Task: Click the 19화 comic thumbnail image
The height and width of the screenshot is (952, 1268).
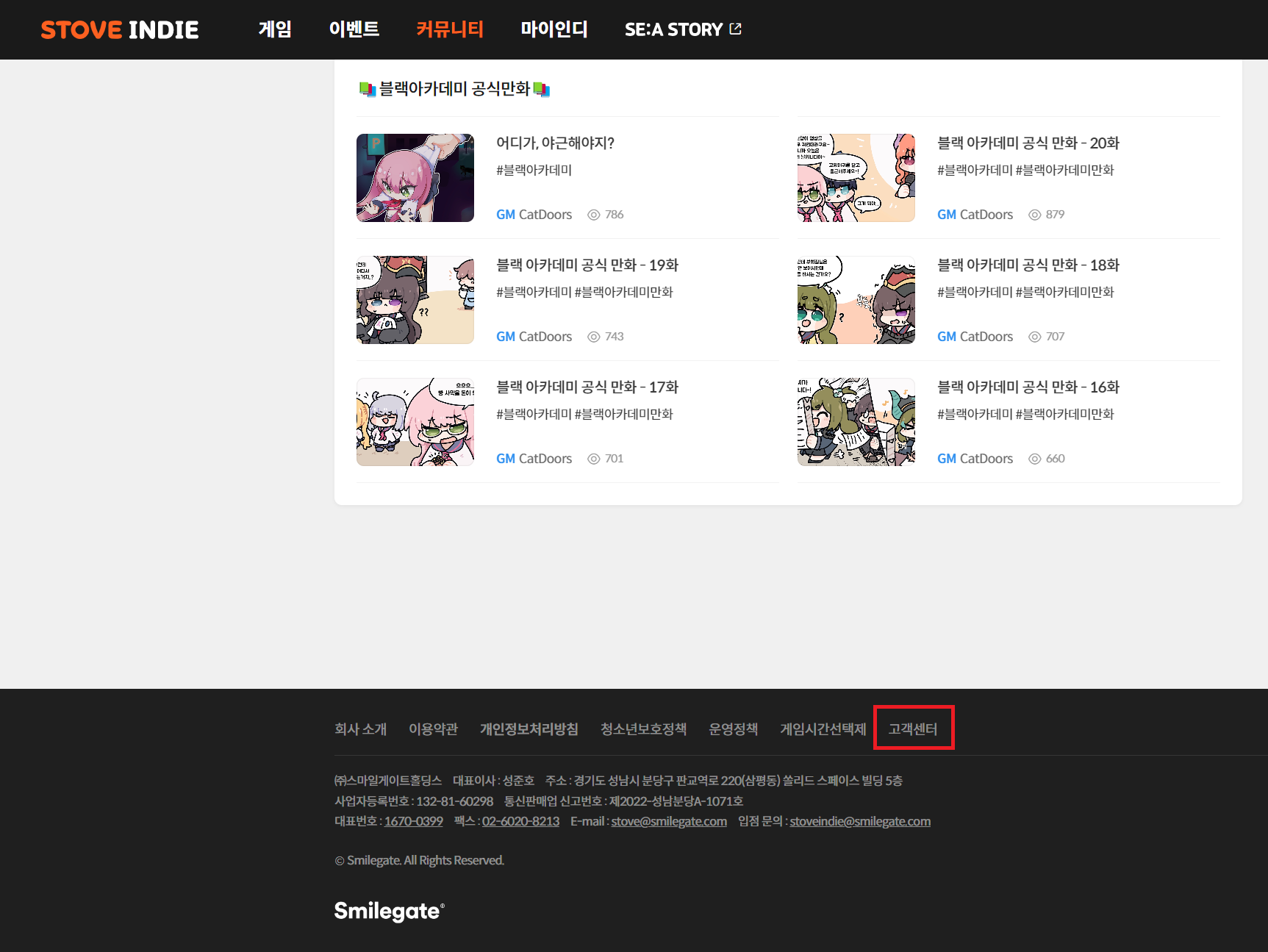Action: (x=415, y=300)
